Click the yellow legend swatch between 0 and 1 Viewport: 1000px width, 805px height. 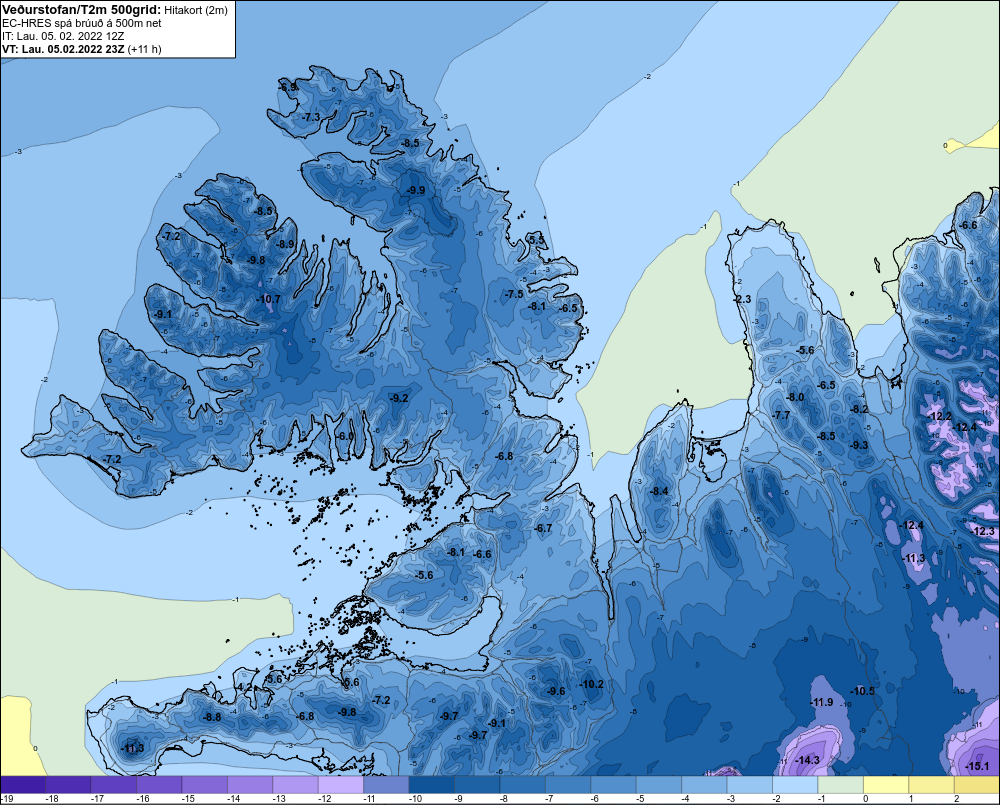(886, 784)
